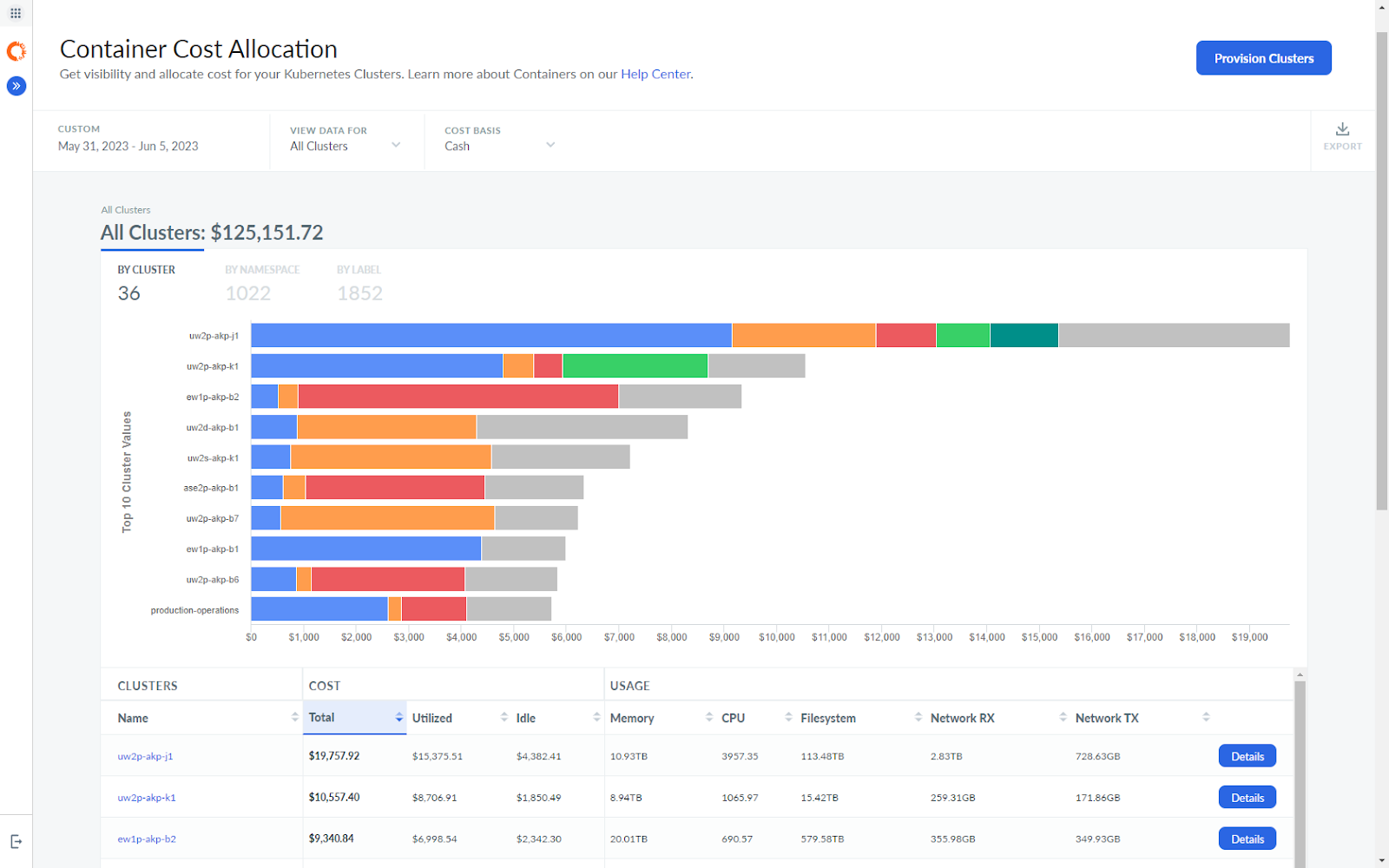Sort by Filesystem column arrows
The width and height of the screenshot is (1389, 868).
point(918,717)
